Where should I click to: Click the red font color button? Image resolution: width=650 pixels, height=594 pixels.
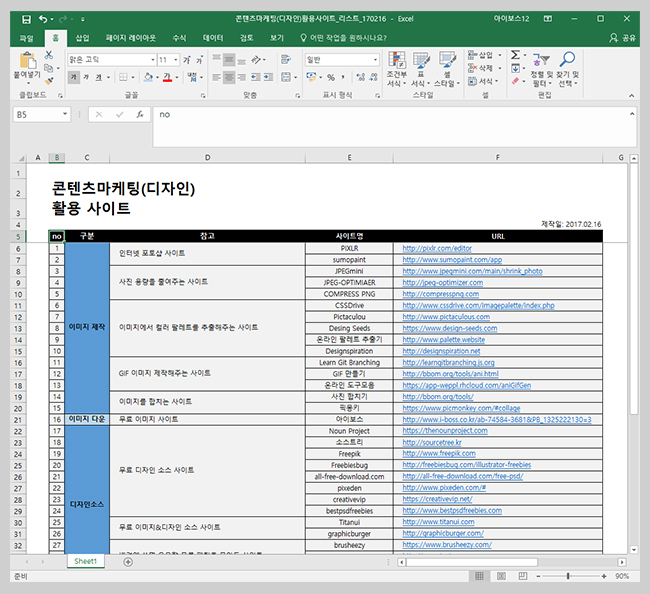167,78
